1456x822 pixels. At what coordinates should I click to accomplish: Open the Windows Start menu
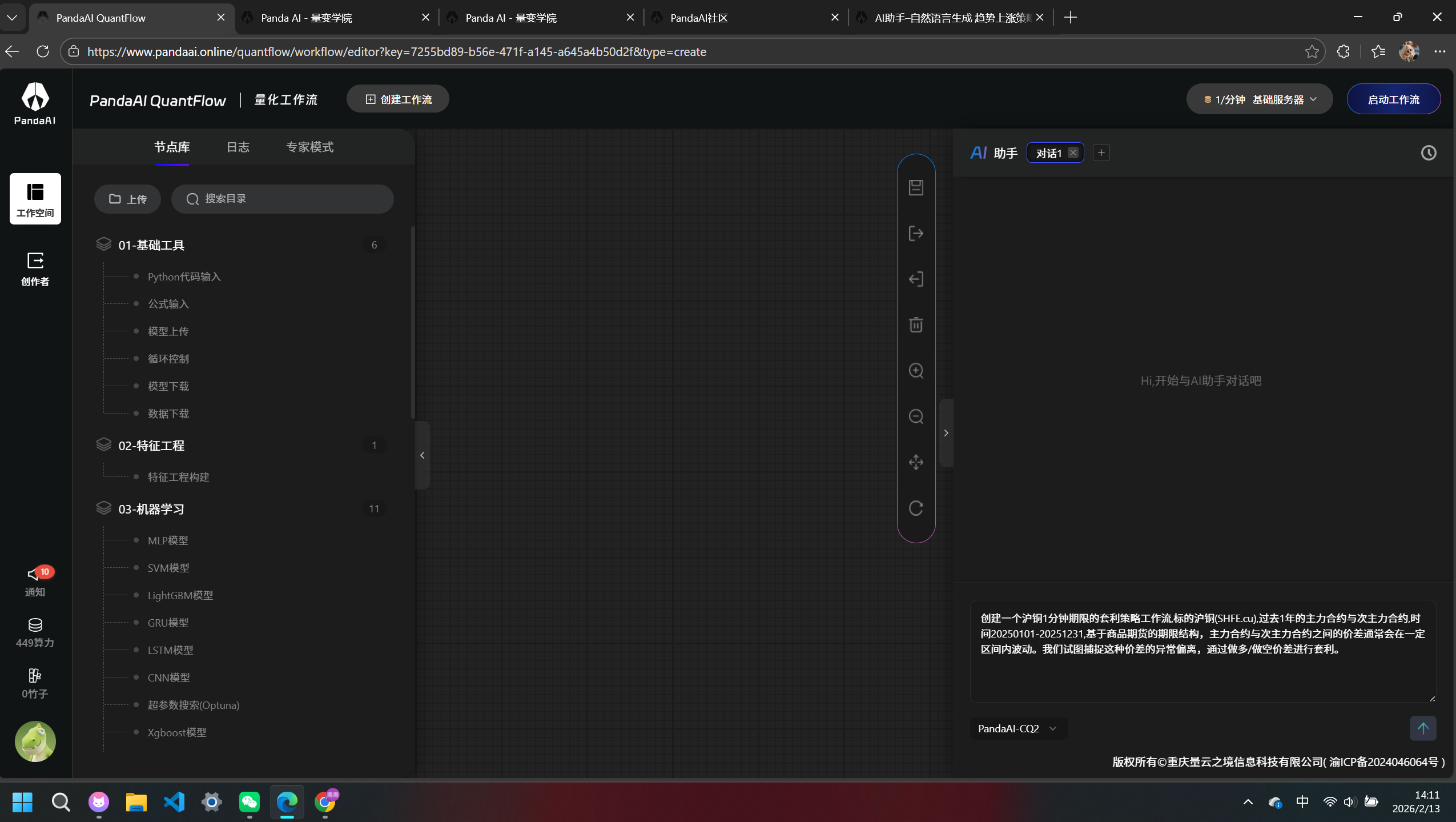pyautogui.click(x=23, y=802)
